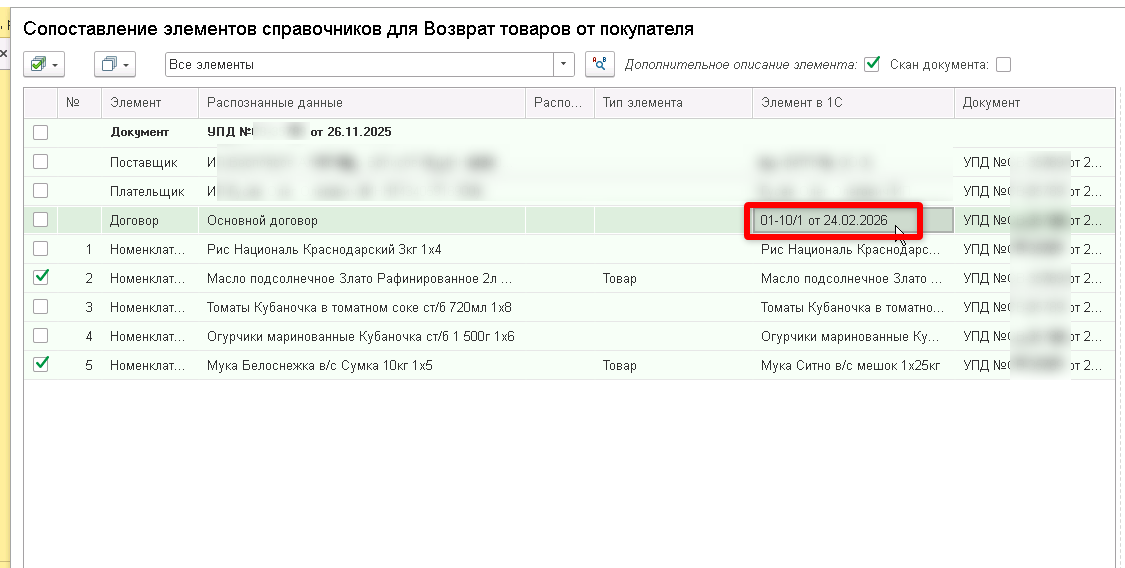
Task: Check the row 1 'Рис Националь' checkbox
Action: point(41,249)
